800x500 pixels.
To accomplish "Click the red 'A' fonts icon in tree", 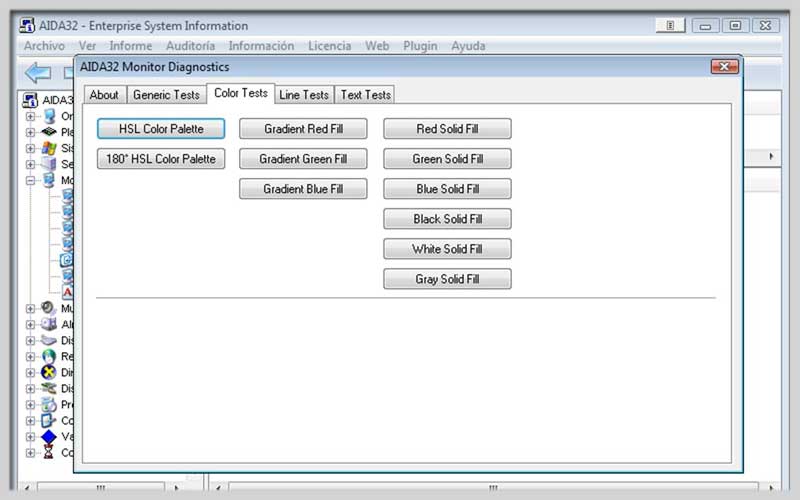I will coord(67,292).
